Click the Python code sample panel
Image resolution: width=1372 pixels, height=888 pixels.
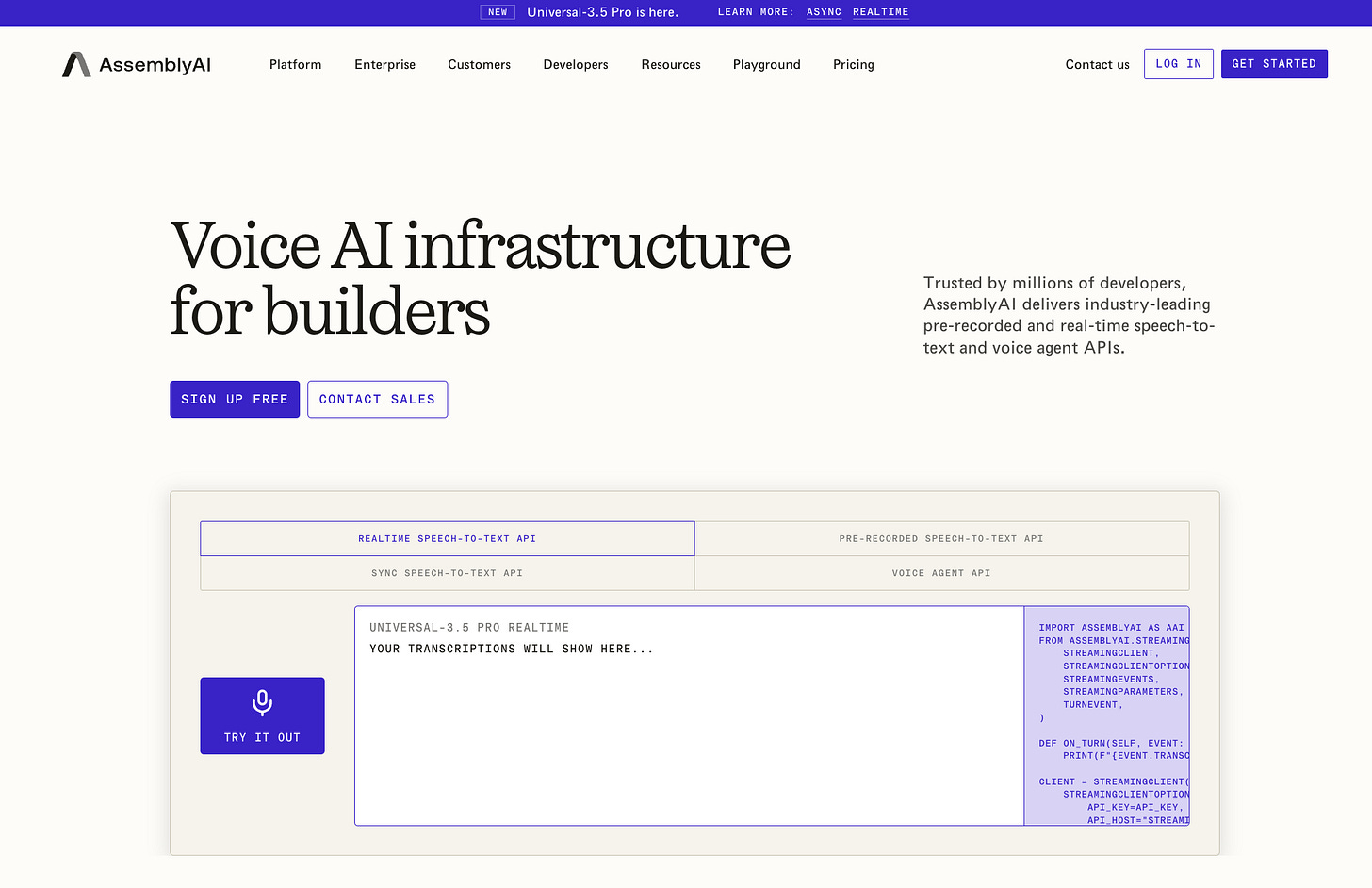click(1106, 715)
